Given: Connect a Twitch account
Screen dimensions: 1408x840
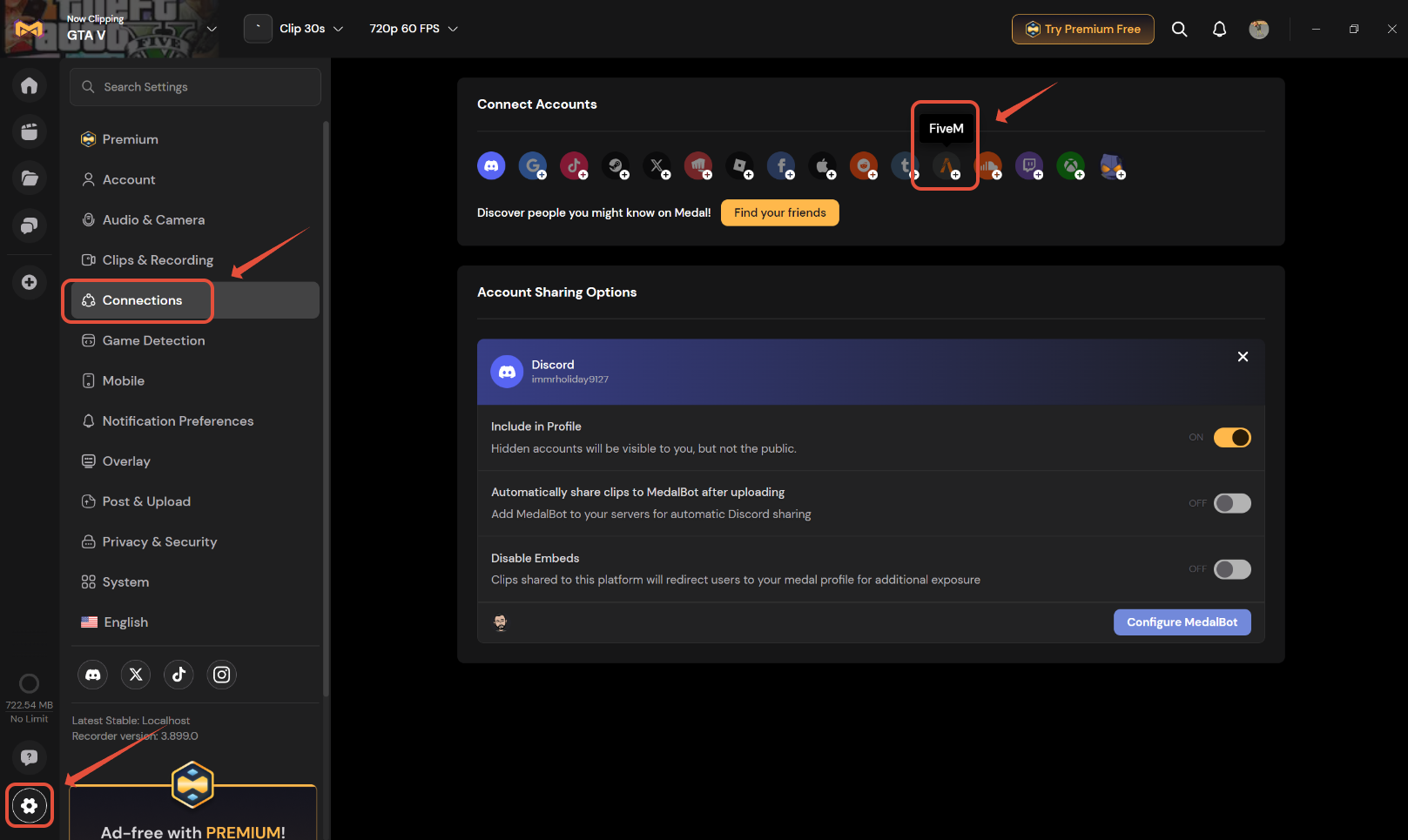Looking at the screenshot, I should (1029, 165).
